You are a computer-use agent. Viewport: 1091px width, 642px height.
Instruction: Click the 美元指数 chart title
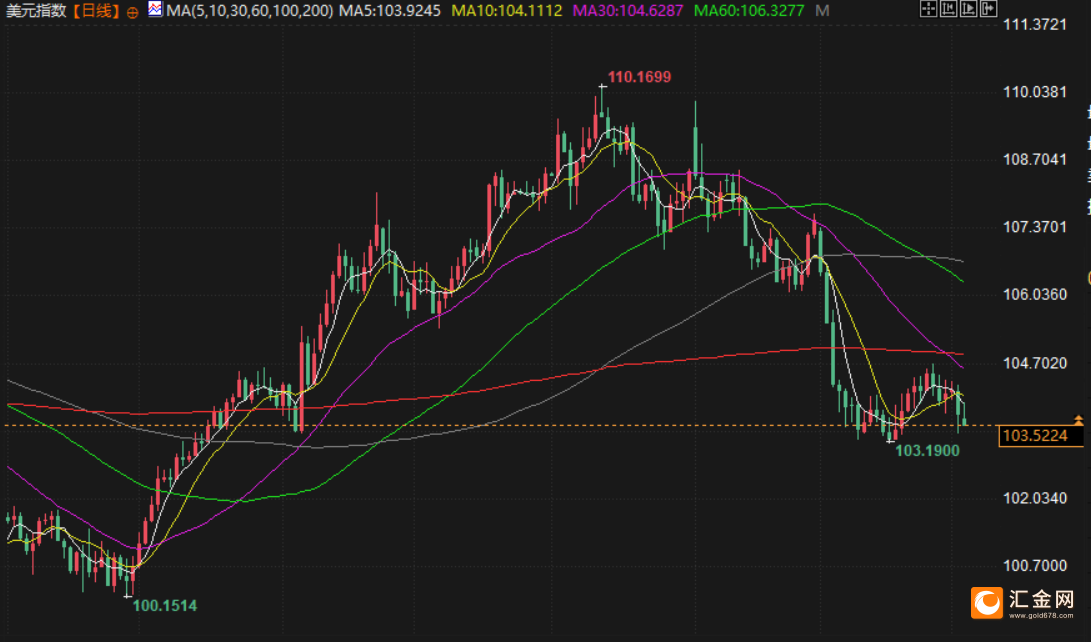35,10
